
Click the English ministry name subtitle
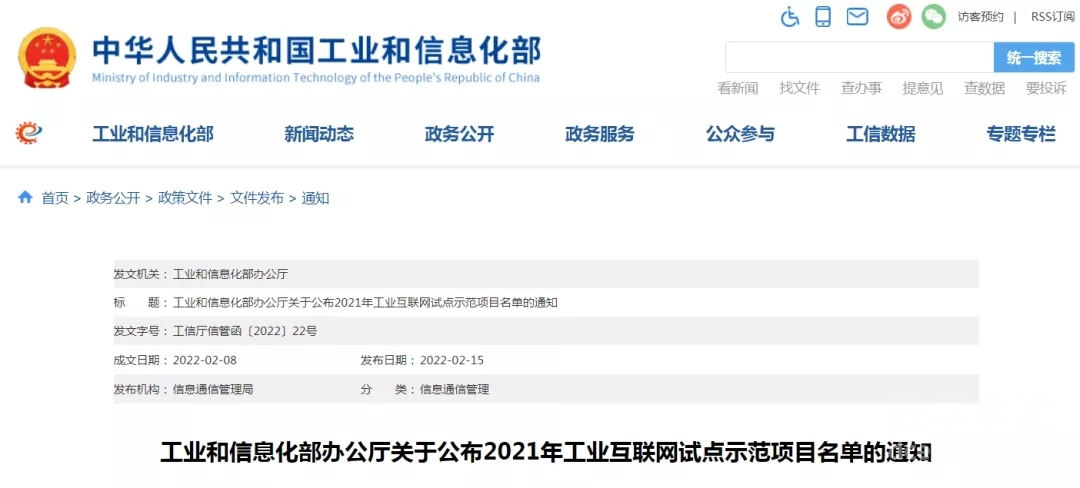[316, 78]
